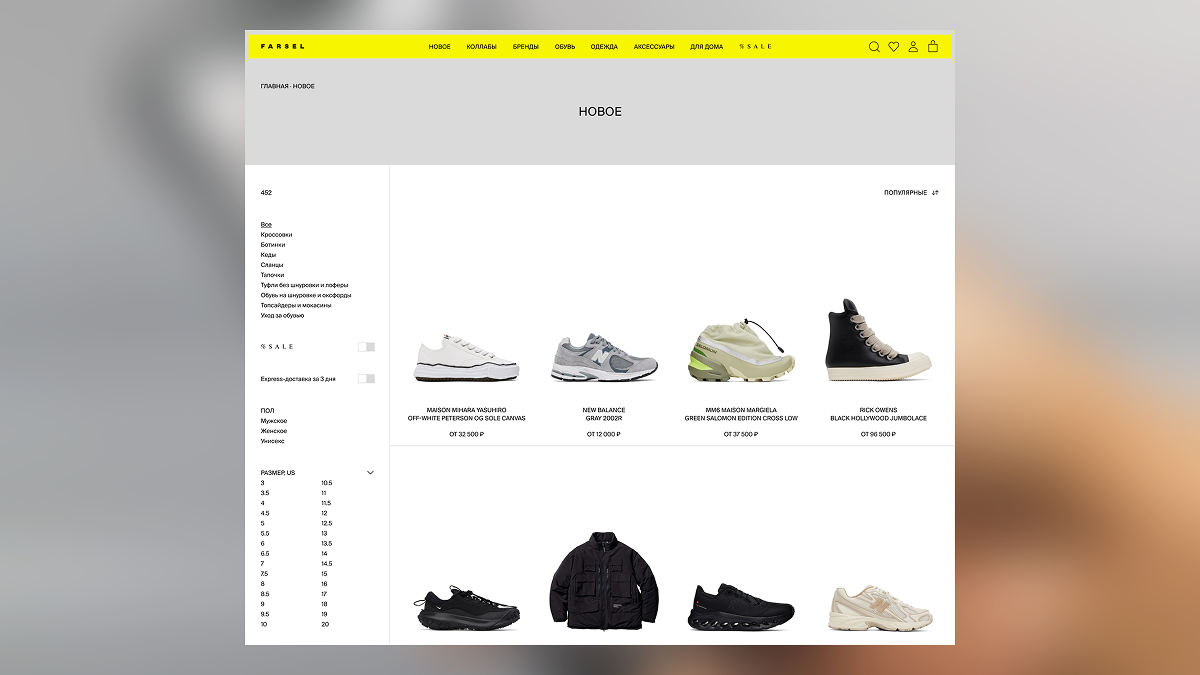View the New Balance Gray 2002R image
Image resolution: width=1200 pixels, height=675 pixels.
[604, 358]
